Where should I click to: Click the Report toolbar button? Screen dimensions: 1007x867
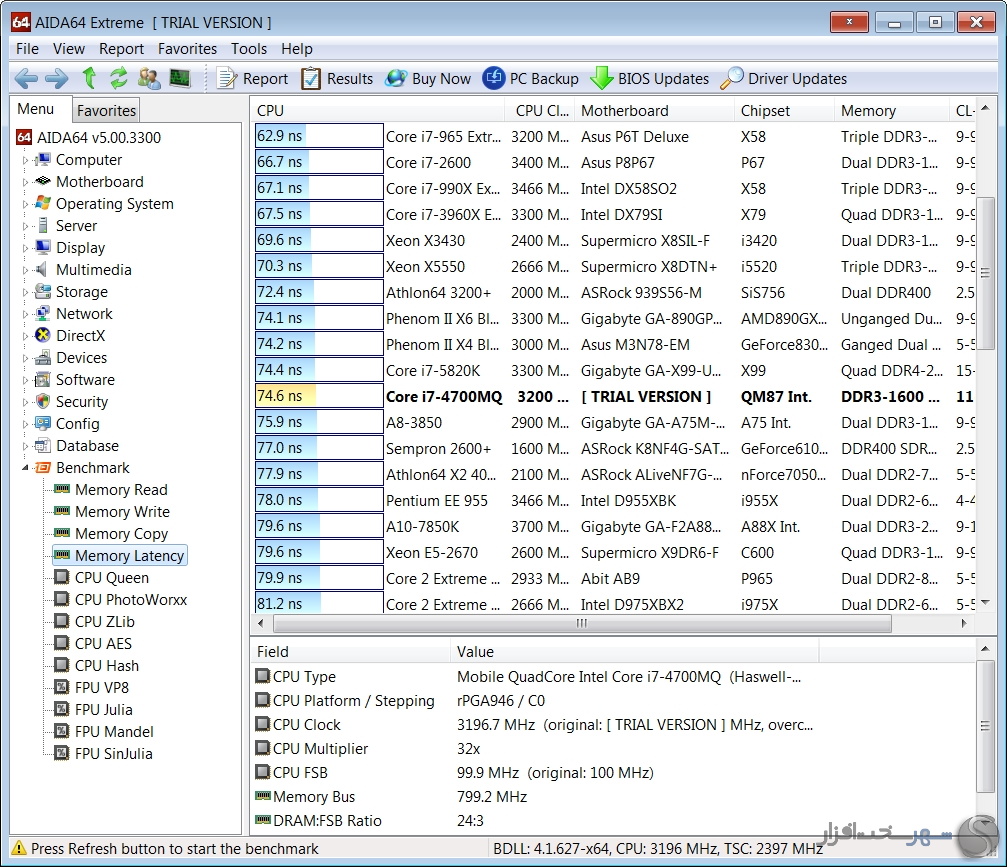252,79
